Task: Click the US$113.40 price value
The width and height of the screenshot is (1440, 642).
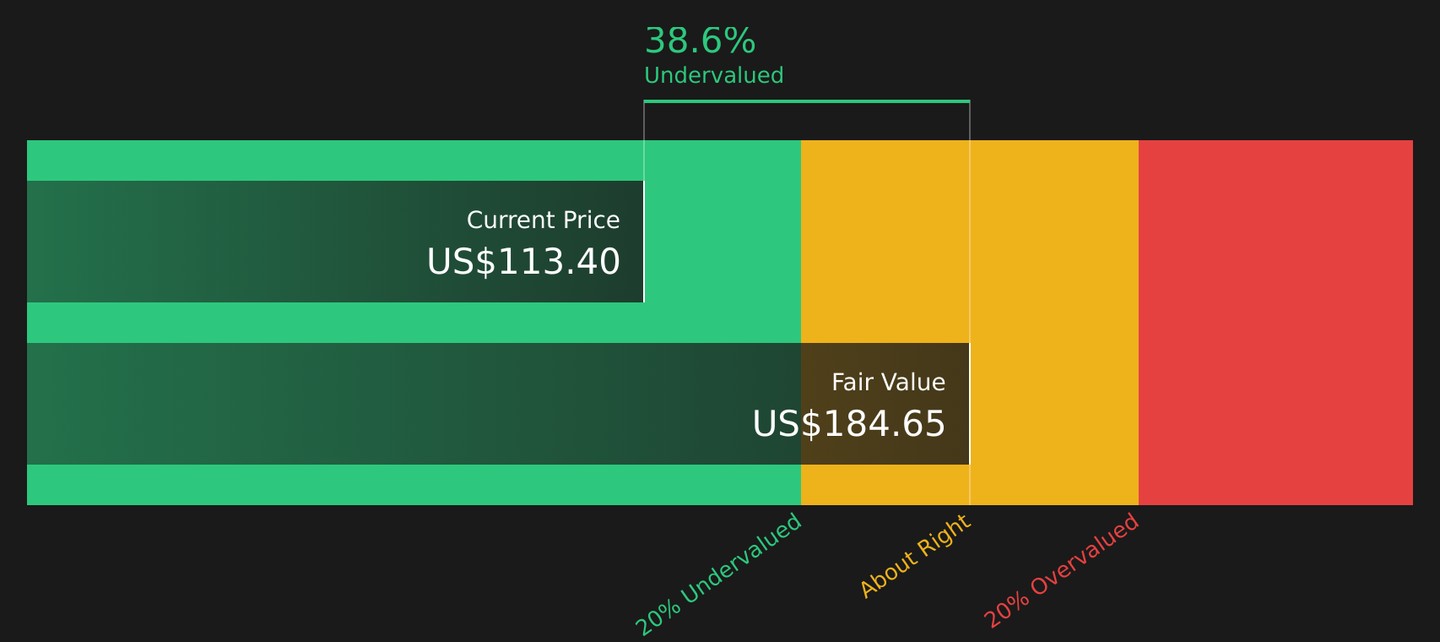Action: pyautogui.click(x=524, y=262)
